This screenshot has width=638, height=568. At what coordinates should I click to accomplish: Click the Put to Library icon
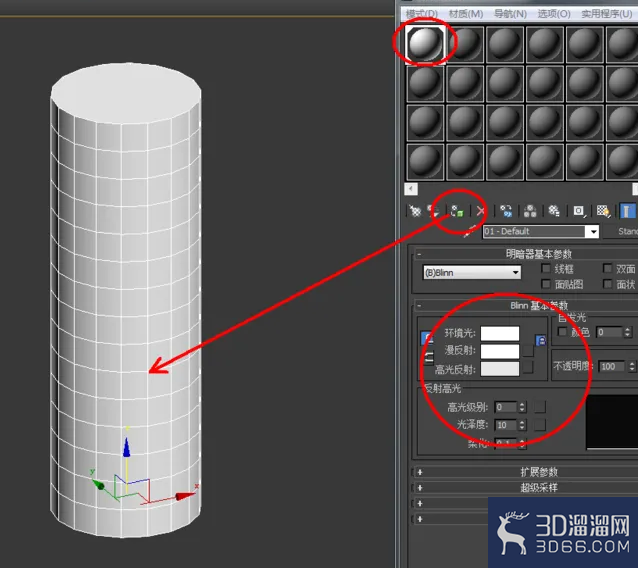pyautogui.click(x=554, y=211)
